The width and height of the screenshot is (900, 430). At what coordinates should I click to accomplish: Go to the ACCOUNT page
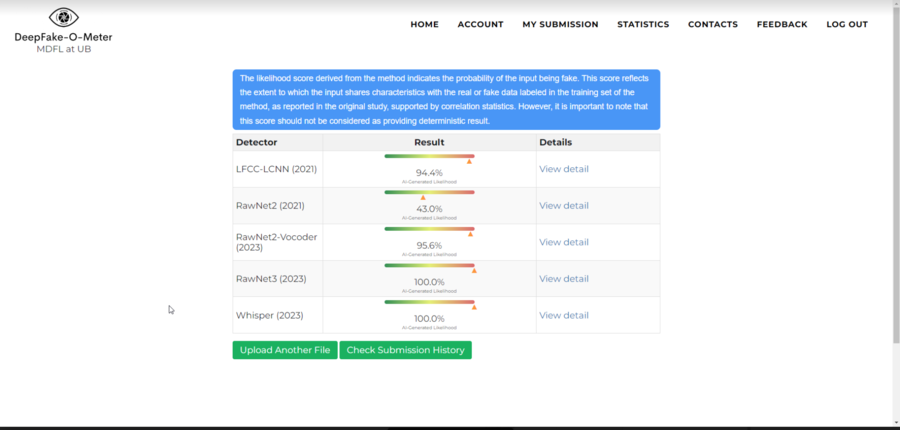(x=480, y=24)
